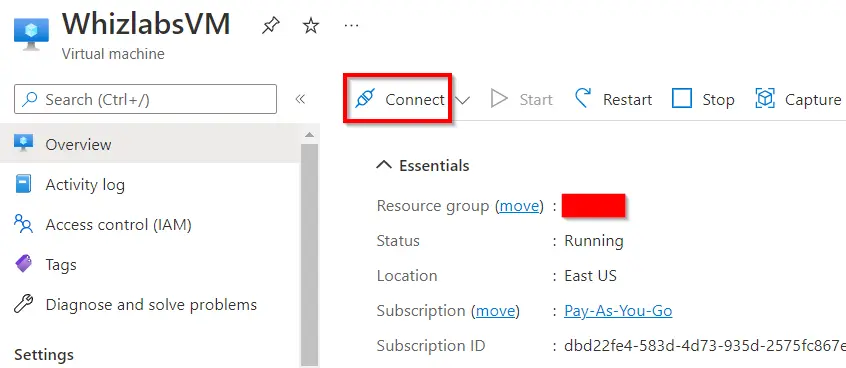Click the Restart arrow icon
Screen dimensions: 846x368
pos(583,99)
